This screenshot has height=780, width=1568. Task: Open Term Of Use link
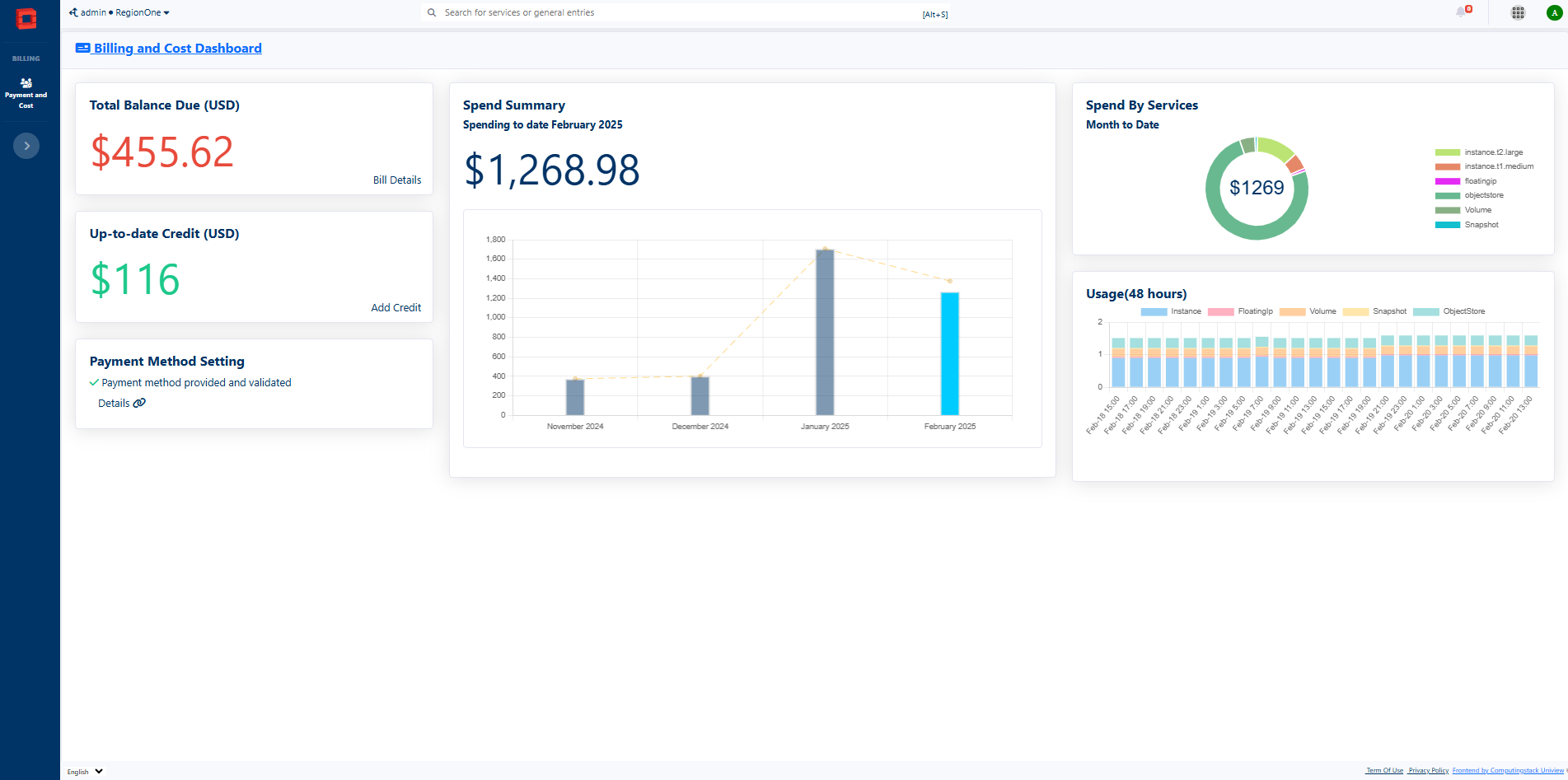tap(1384, 771)
